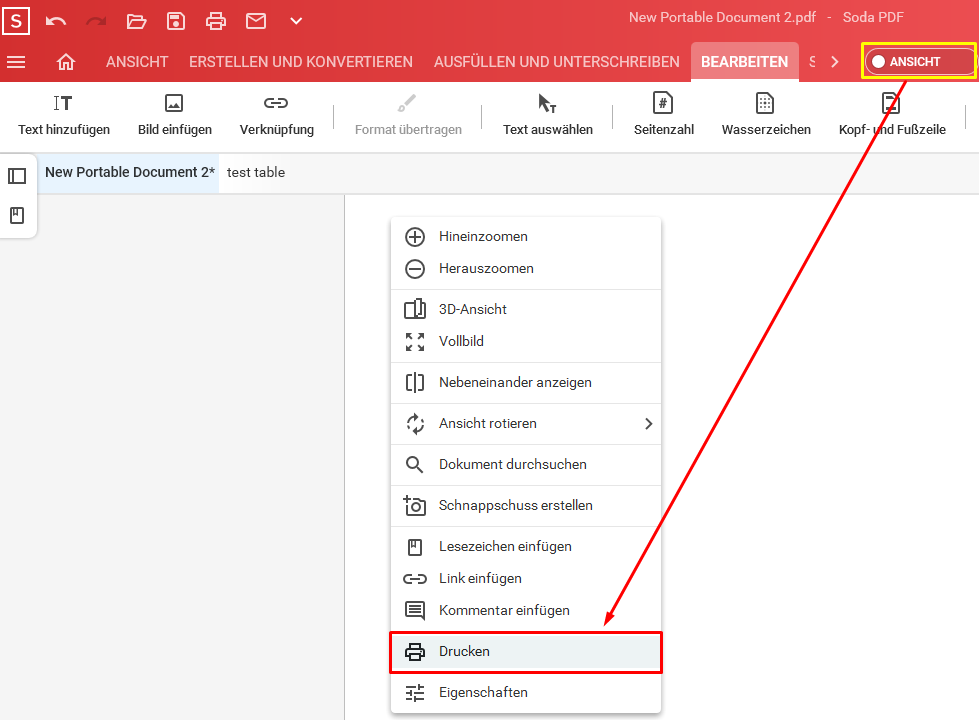The width and height of the screenshot is (979, 720).
Task: Save the document with disk icon
Action: (176, 21)
